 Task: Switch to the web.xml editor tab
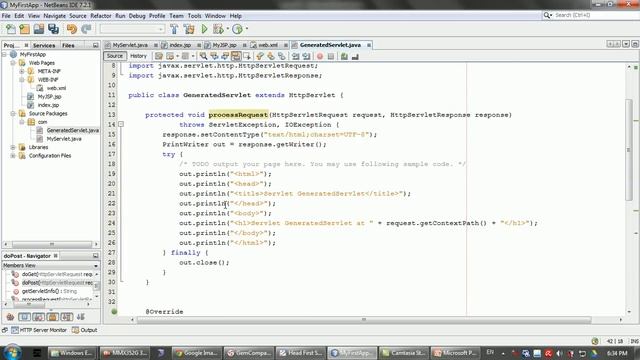(268, 45)
